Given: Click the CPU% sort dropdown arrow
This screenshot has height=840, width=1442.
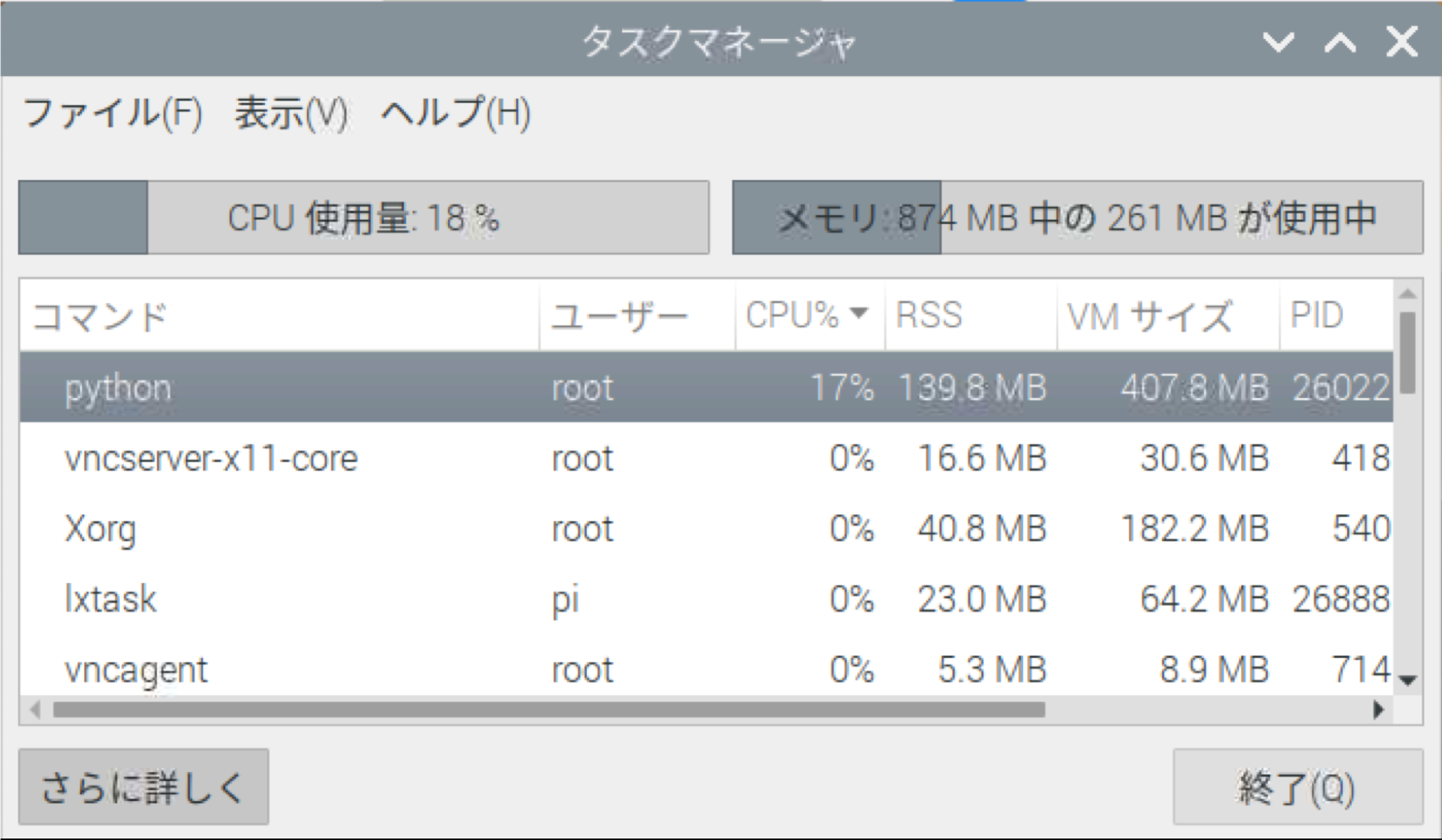Looking at the screenshot, I should (x=860, y=315).
